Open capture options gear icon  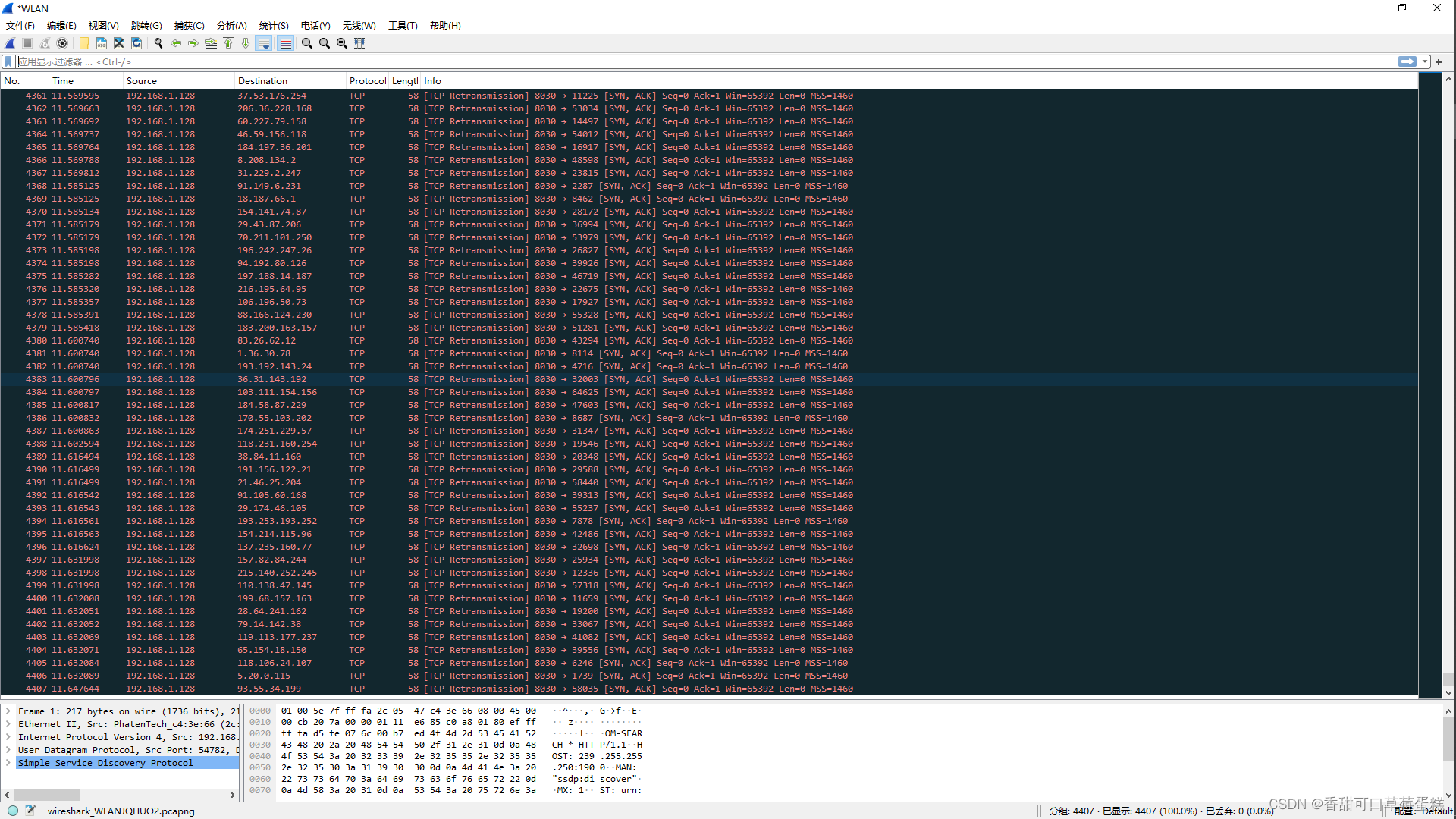[62, 43]
